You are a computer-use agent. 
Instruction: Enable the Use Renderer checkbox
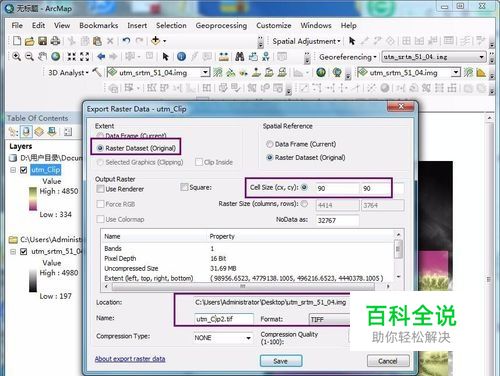pyautogui.click(x=100, y=189)
